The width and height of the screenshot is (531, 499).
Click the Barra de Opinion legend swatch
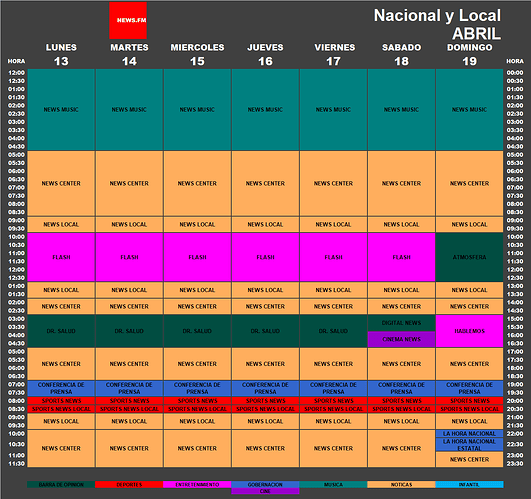tap(61, 485)
